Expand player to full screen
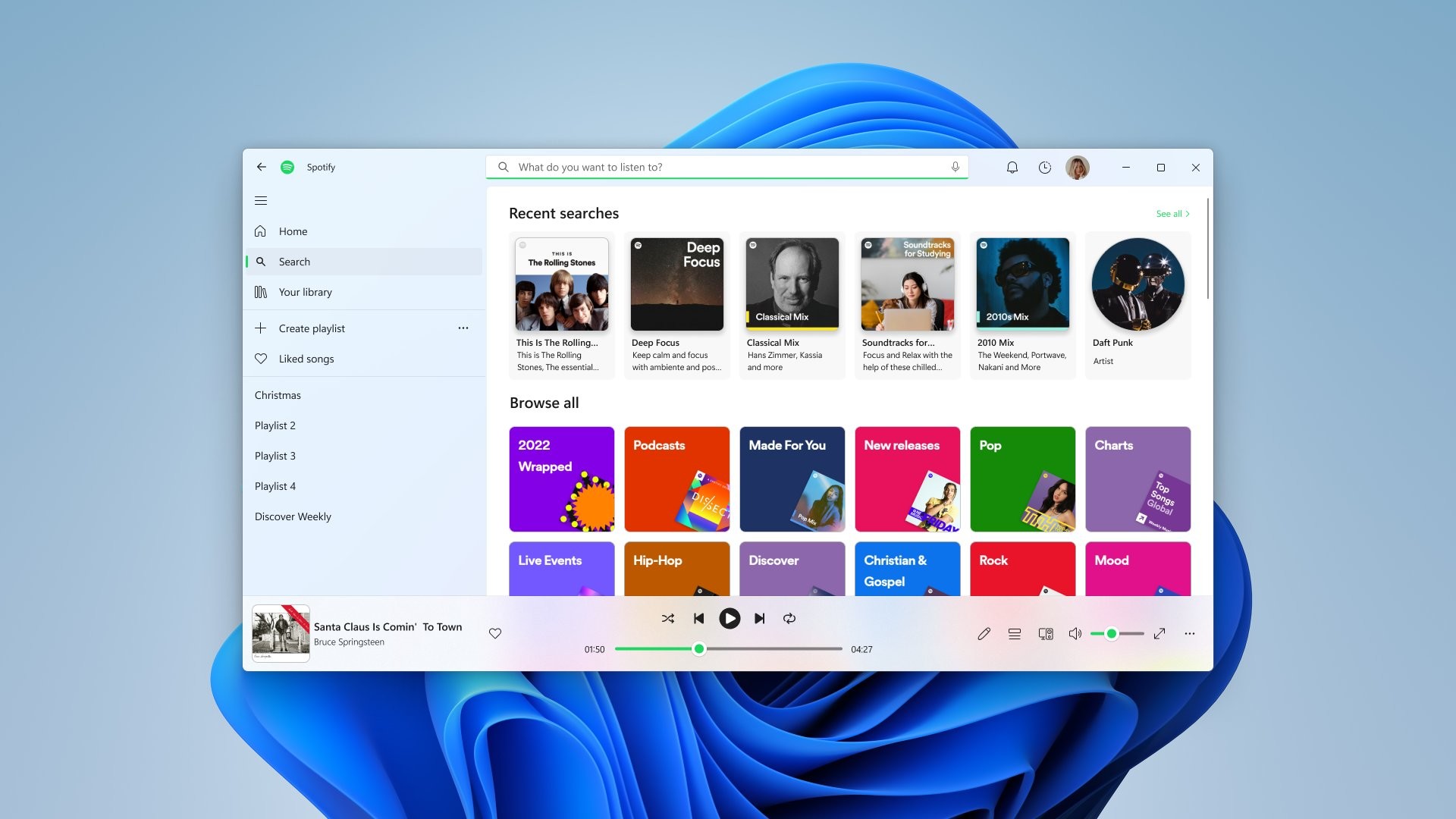 (1159, 634)
